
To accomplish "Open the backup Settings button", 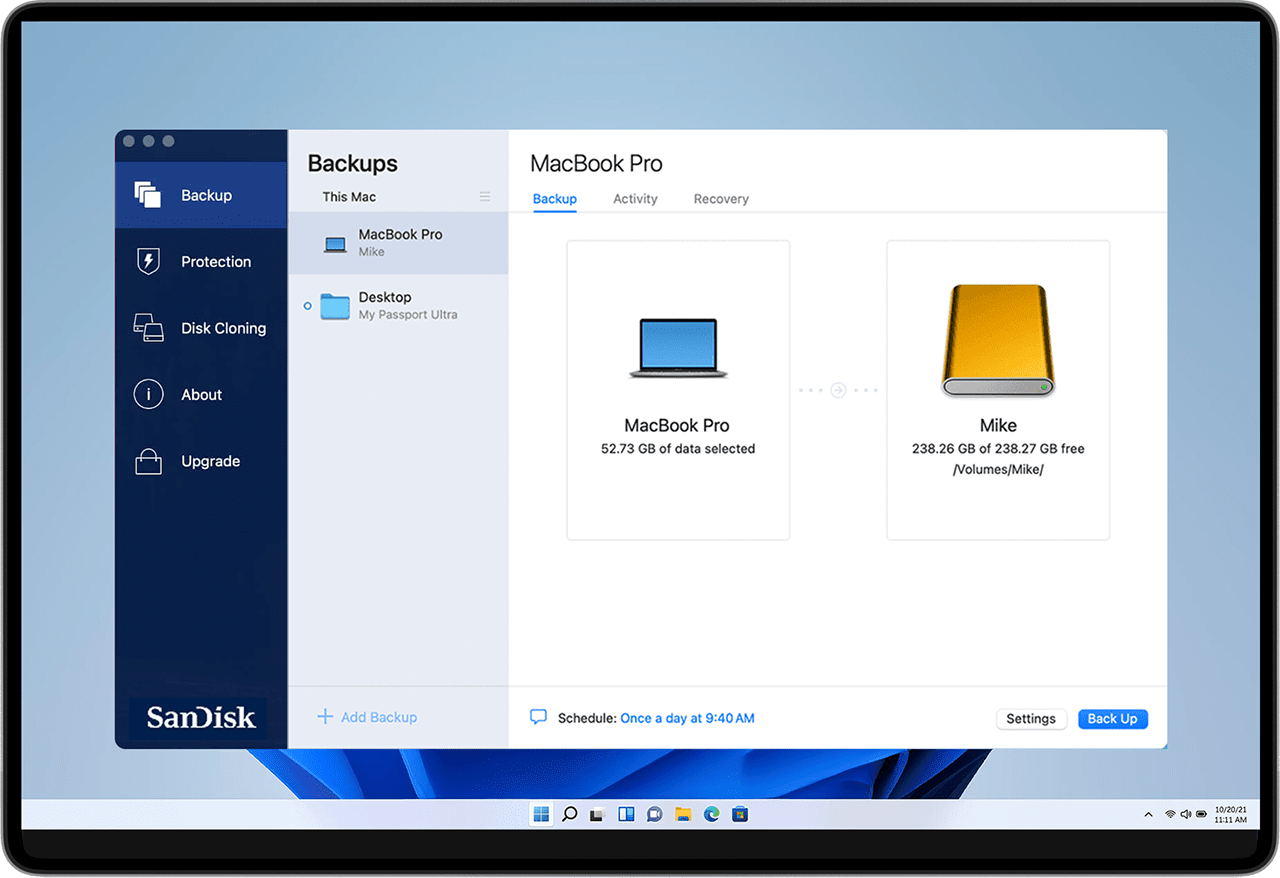I will pyautogui.click(x=1031, y=719).
